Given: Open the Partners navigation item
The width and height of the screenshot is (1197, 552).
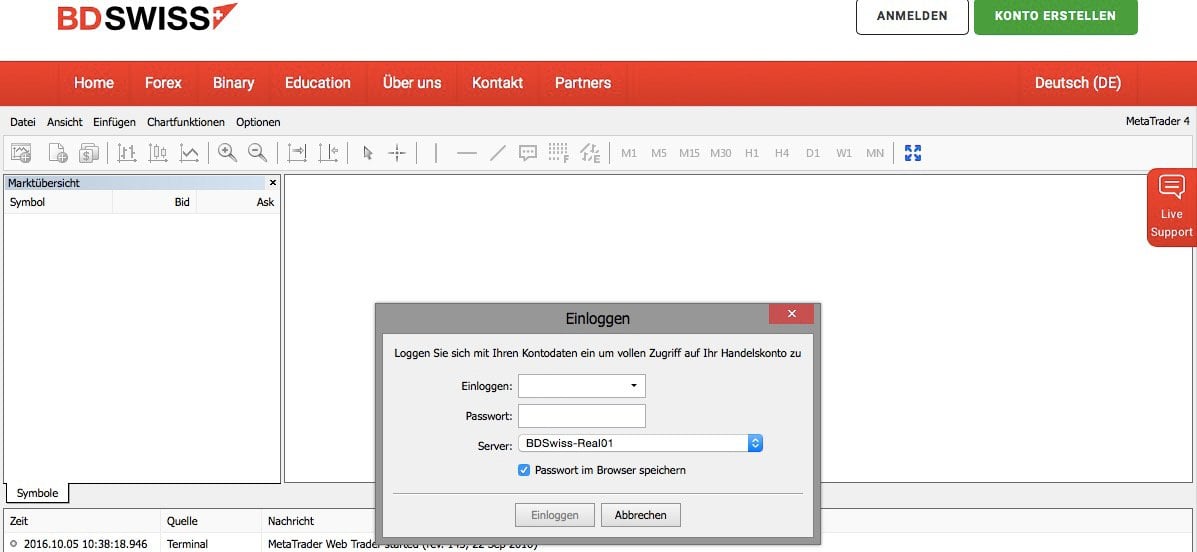Looking at the screenshot, I should pos(583,82).
